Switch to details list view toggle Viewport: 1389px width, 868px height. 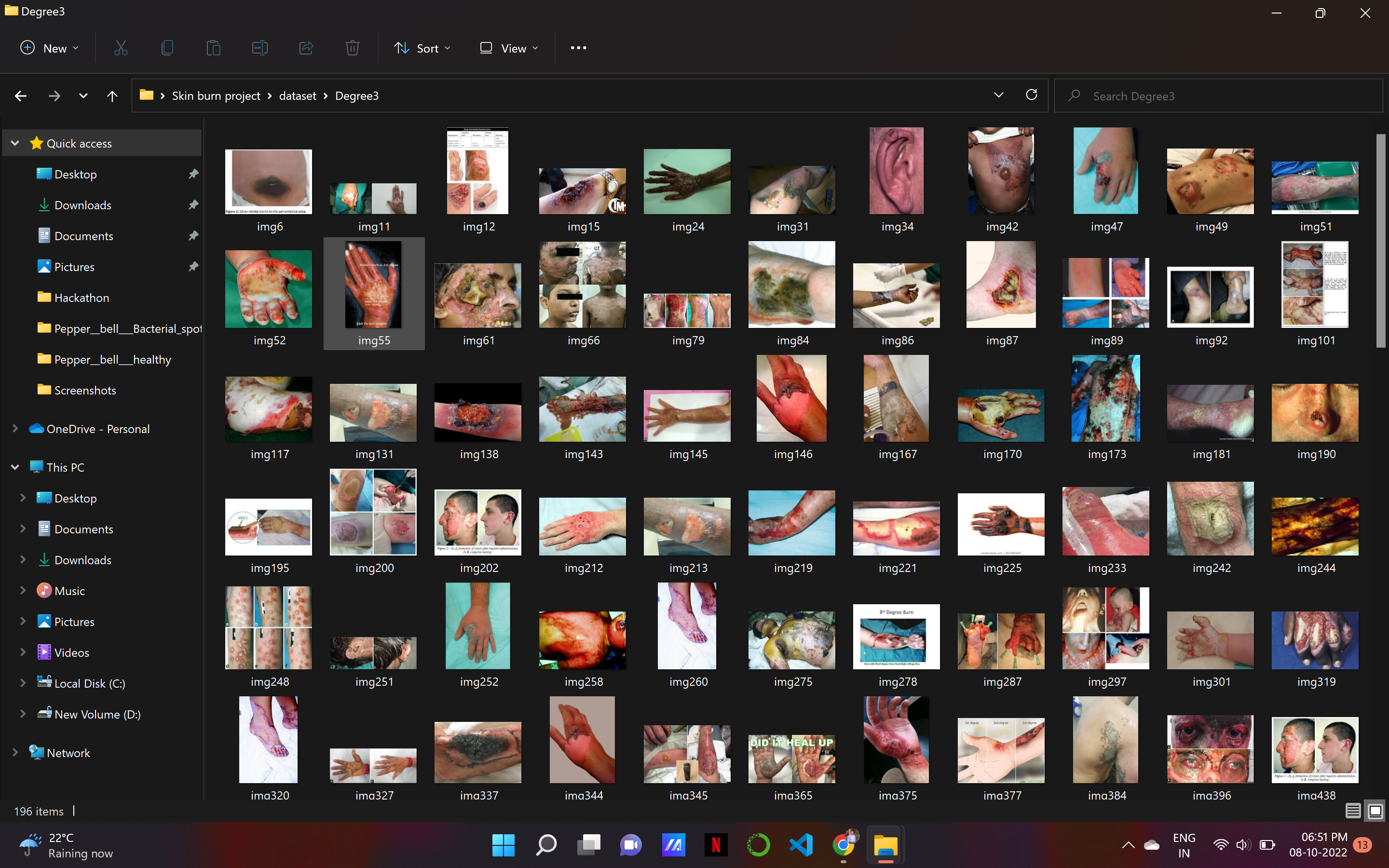[1353, 811]
